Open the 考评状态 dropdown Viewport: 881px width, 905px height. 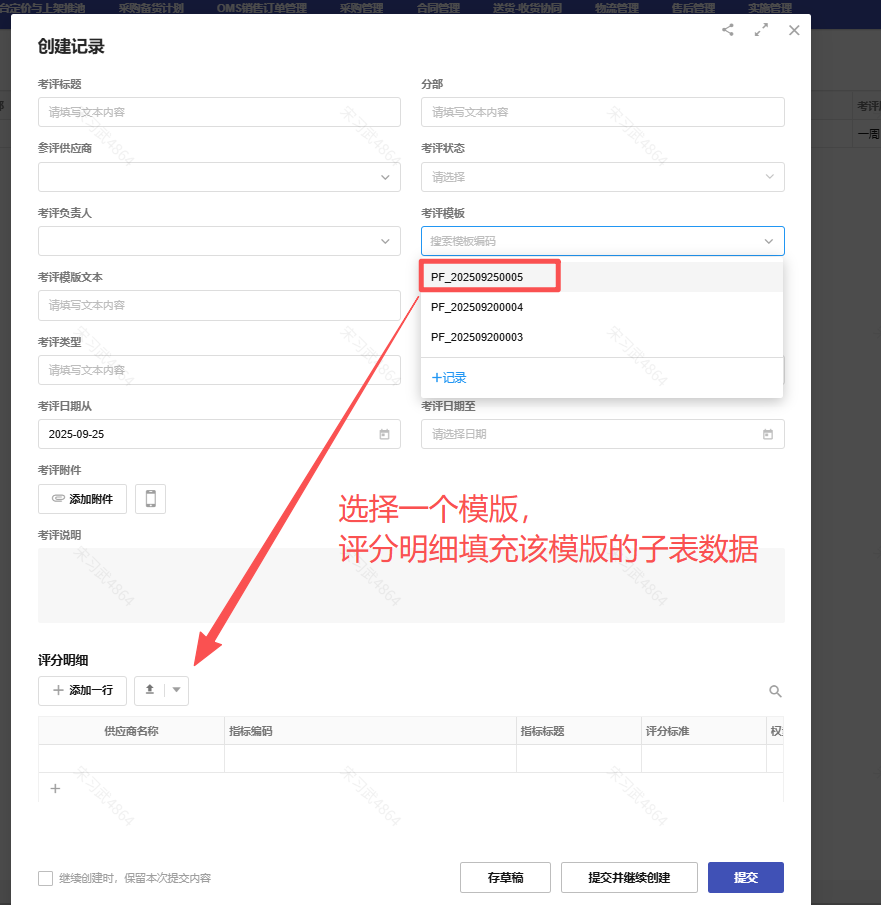pos(603,177)
